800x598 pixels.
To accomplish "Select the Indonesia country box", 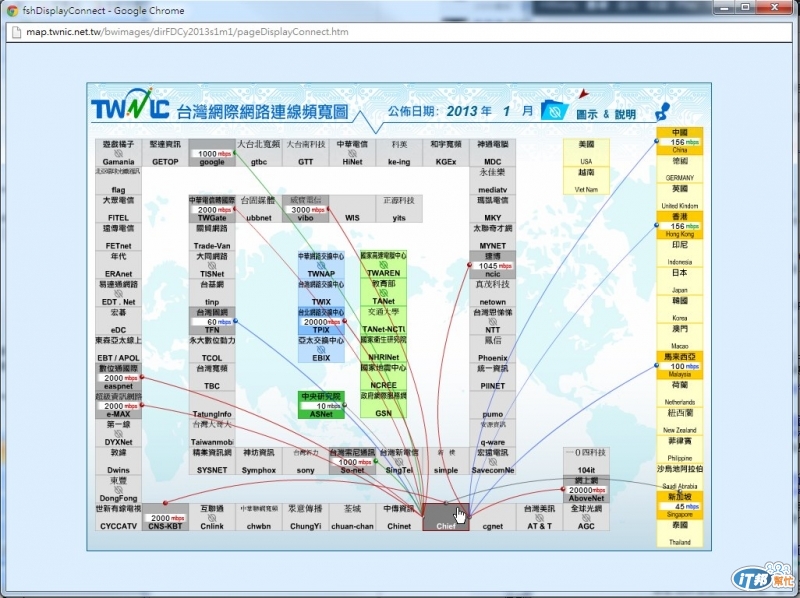I will click(680, 253).
